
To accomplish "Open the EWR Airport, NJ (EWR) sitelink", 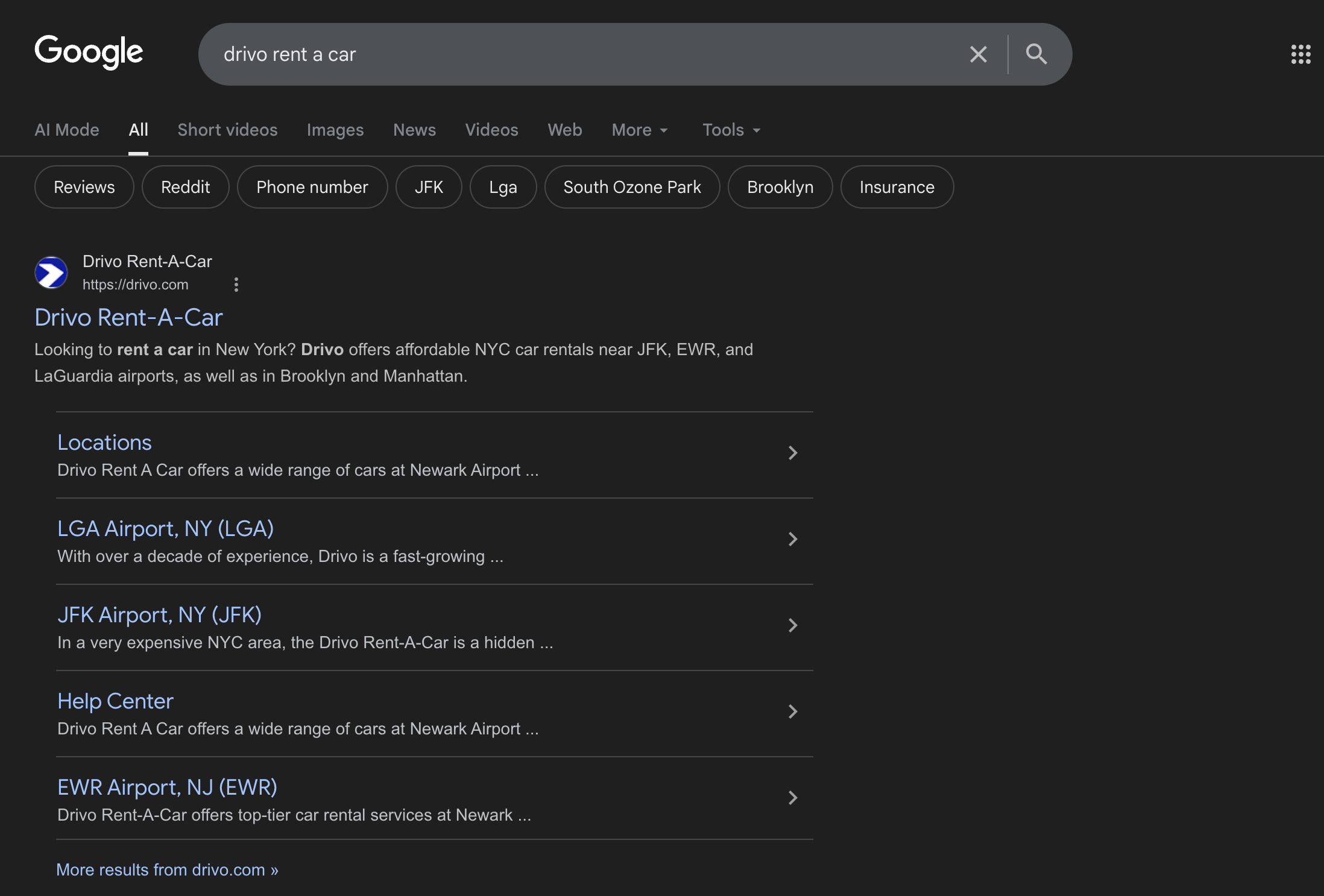I will (168, 787).
